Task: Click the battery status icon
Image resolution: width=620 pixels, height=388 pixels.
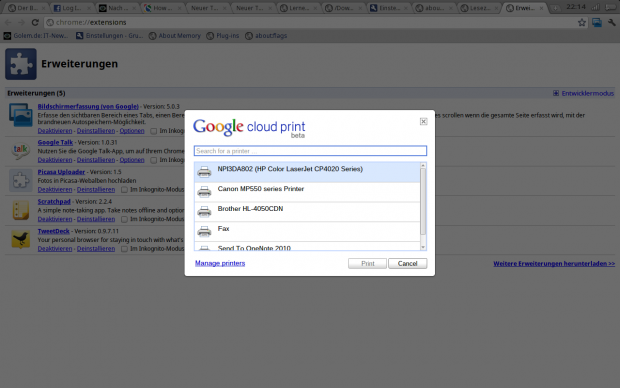Action: coord(611,8)
